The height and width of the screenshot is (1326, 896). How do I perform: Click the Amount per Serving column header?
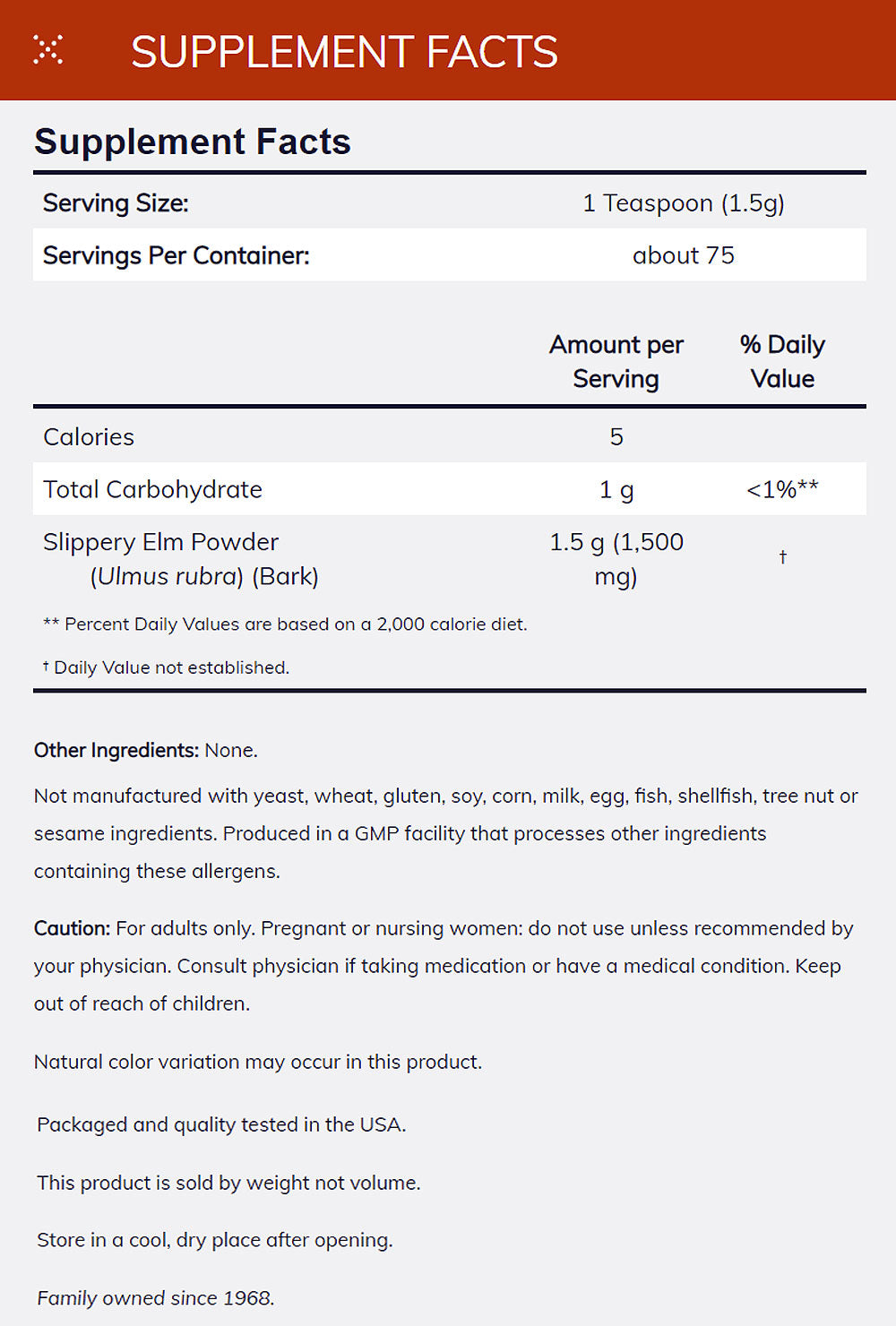[x=616, y=361]
